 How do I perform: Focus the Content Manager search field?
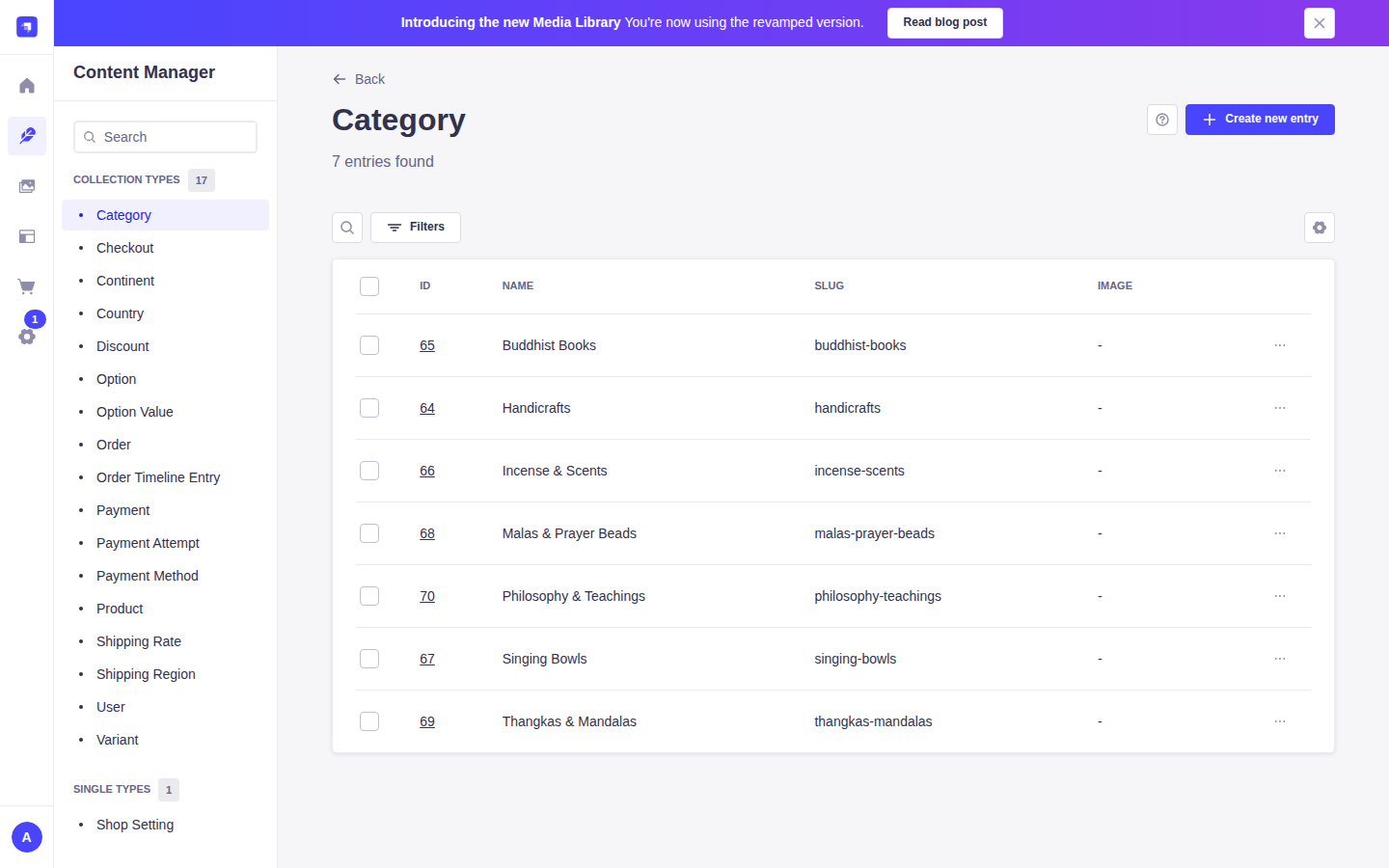click(x=165, y=137)
